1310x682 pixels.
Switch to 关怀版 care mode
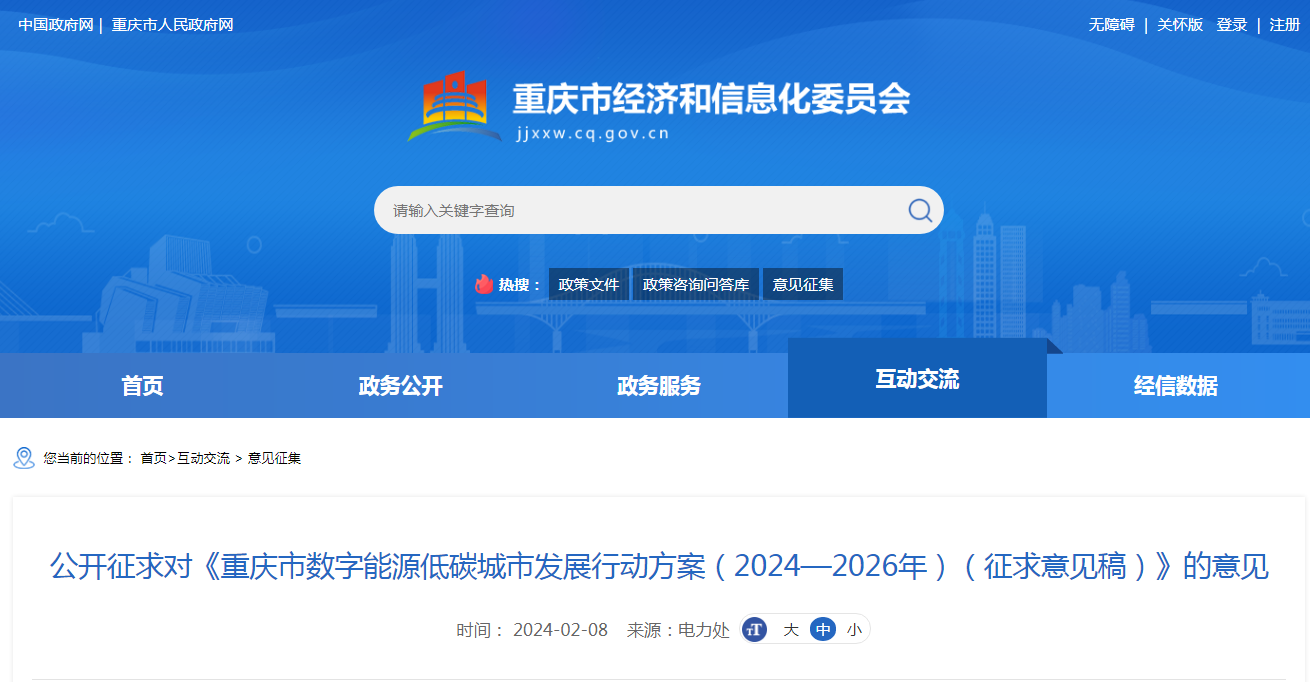coord(1180,25)
